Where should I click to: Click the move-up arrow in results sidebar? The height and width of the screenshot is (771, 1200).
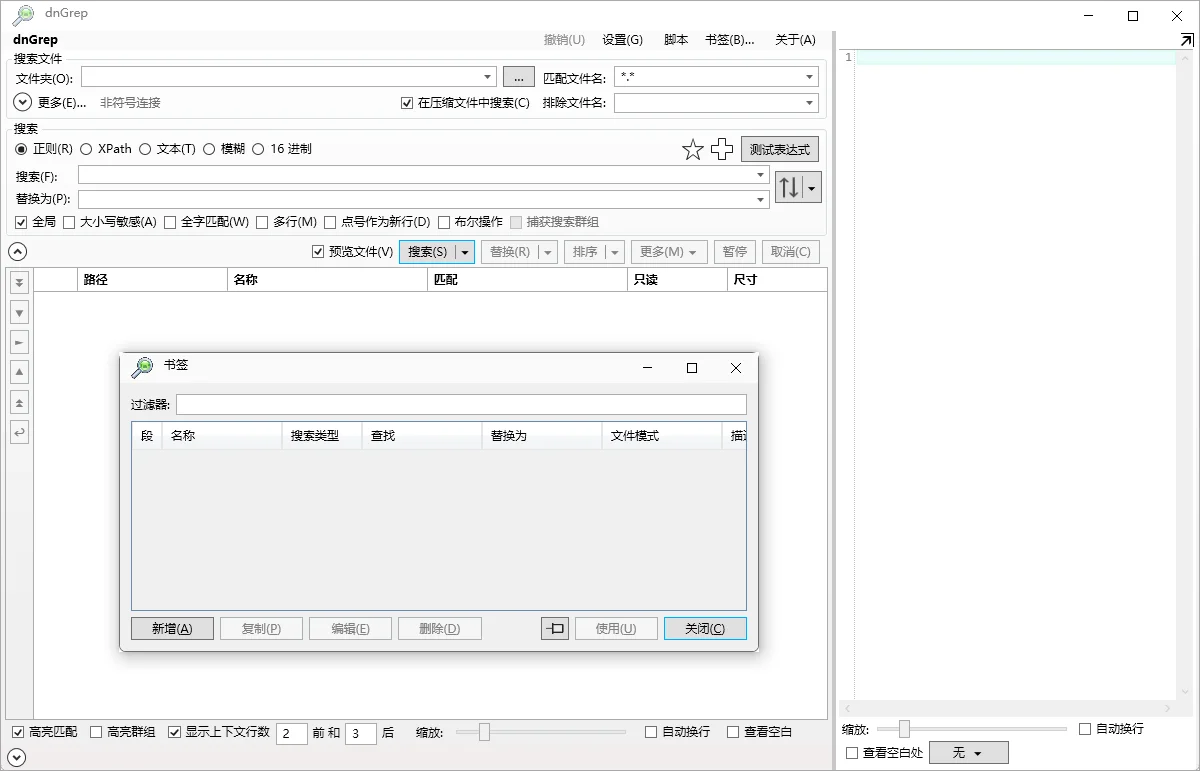[19, 372]
